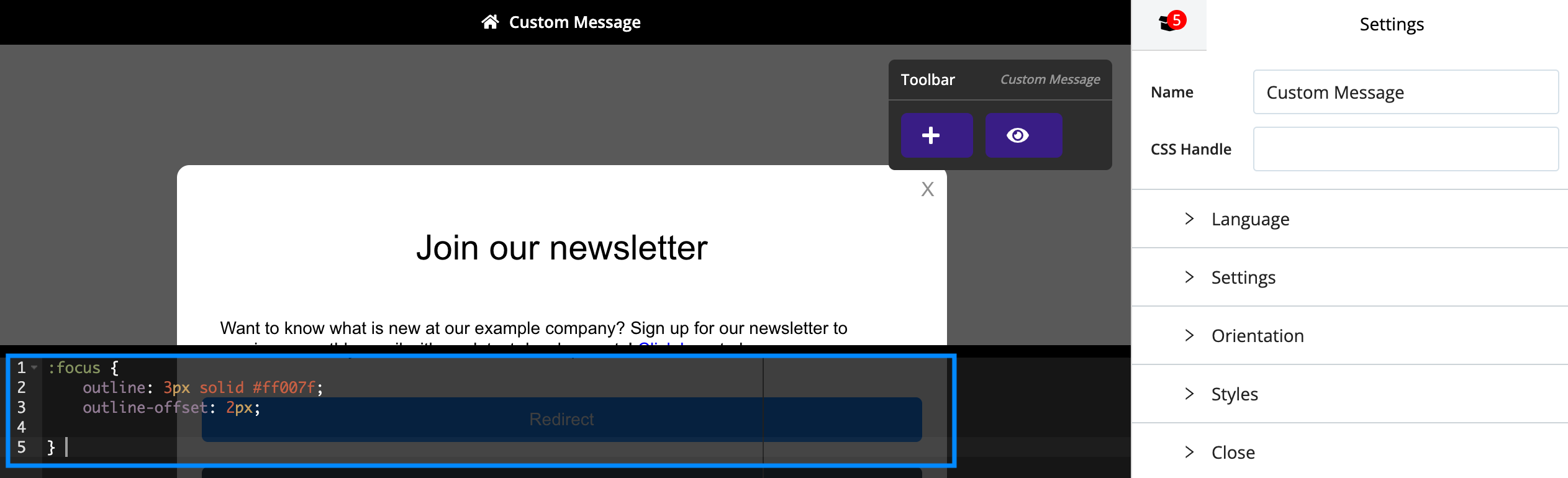Open the notifications icon with badge 5
Screen dimensions: 1568x478
(x=1170, y=23)
